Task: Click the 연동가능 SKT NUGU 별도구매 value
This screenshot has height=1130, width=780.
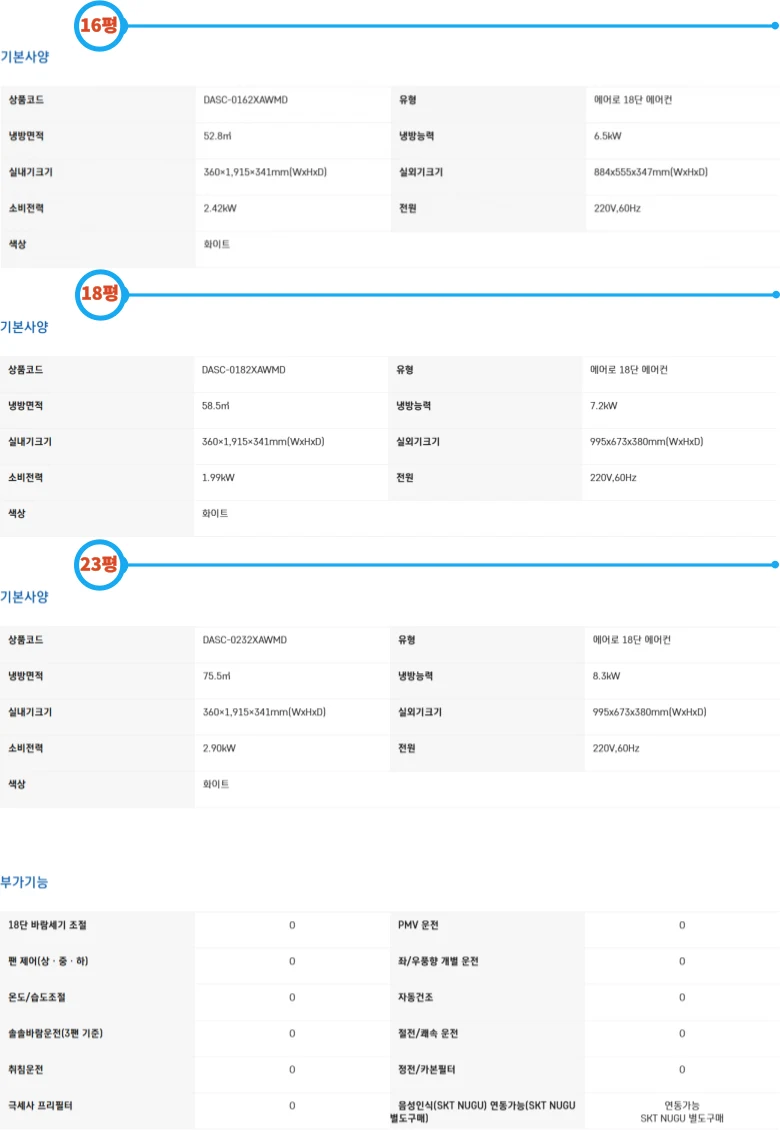Action: (682, 1112)
